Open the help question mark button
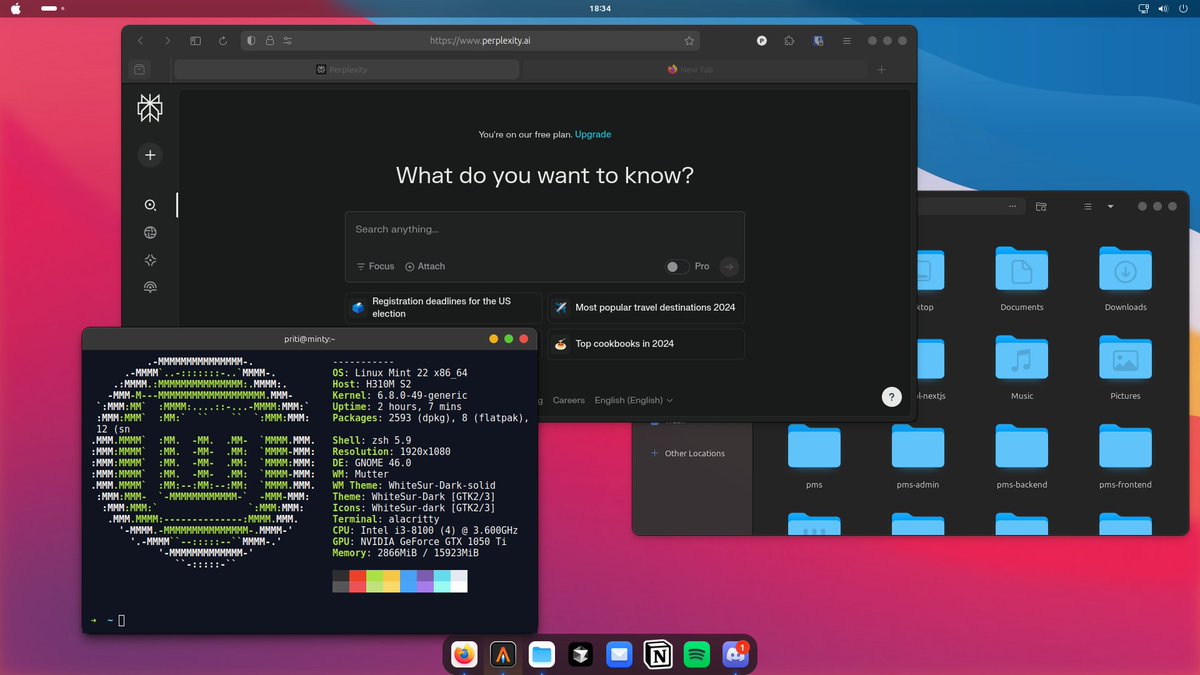 click(892, 396)
